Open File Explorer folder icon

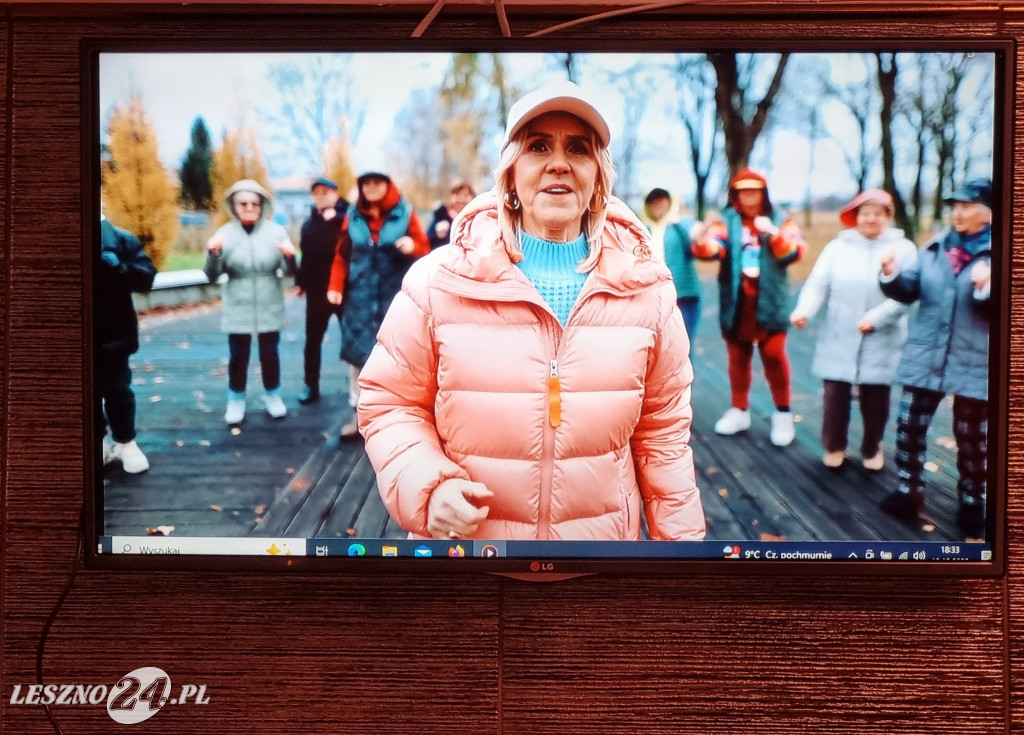pos(389,551)
